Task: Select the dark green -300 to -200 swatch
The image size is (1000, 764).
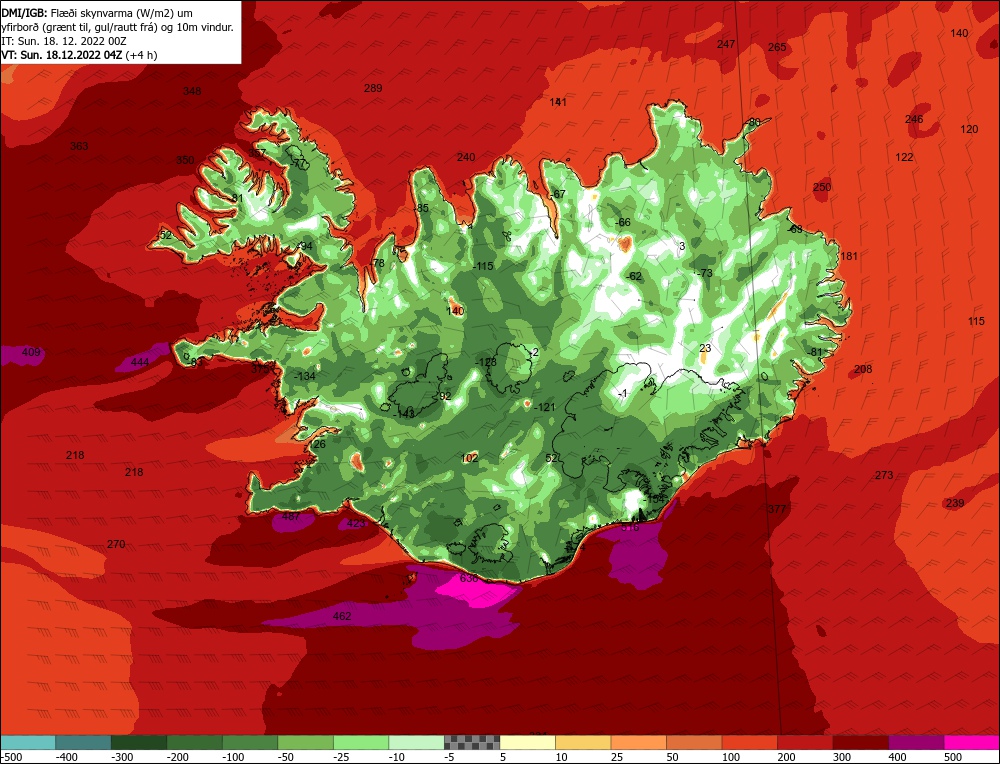Action: [139, 742]
